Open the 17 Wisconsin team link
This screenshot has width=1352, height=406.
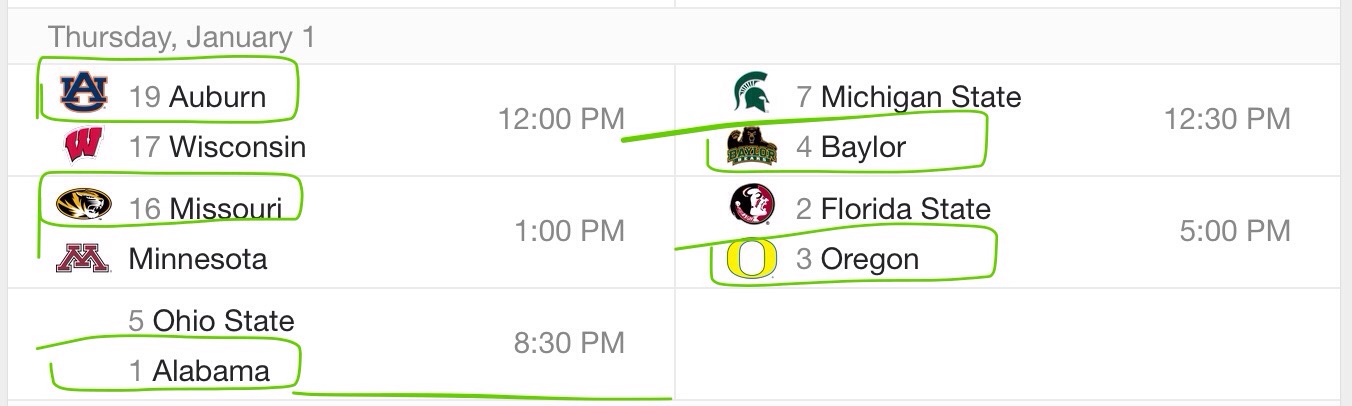(217, 147)
